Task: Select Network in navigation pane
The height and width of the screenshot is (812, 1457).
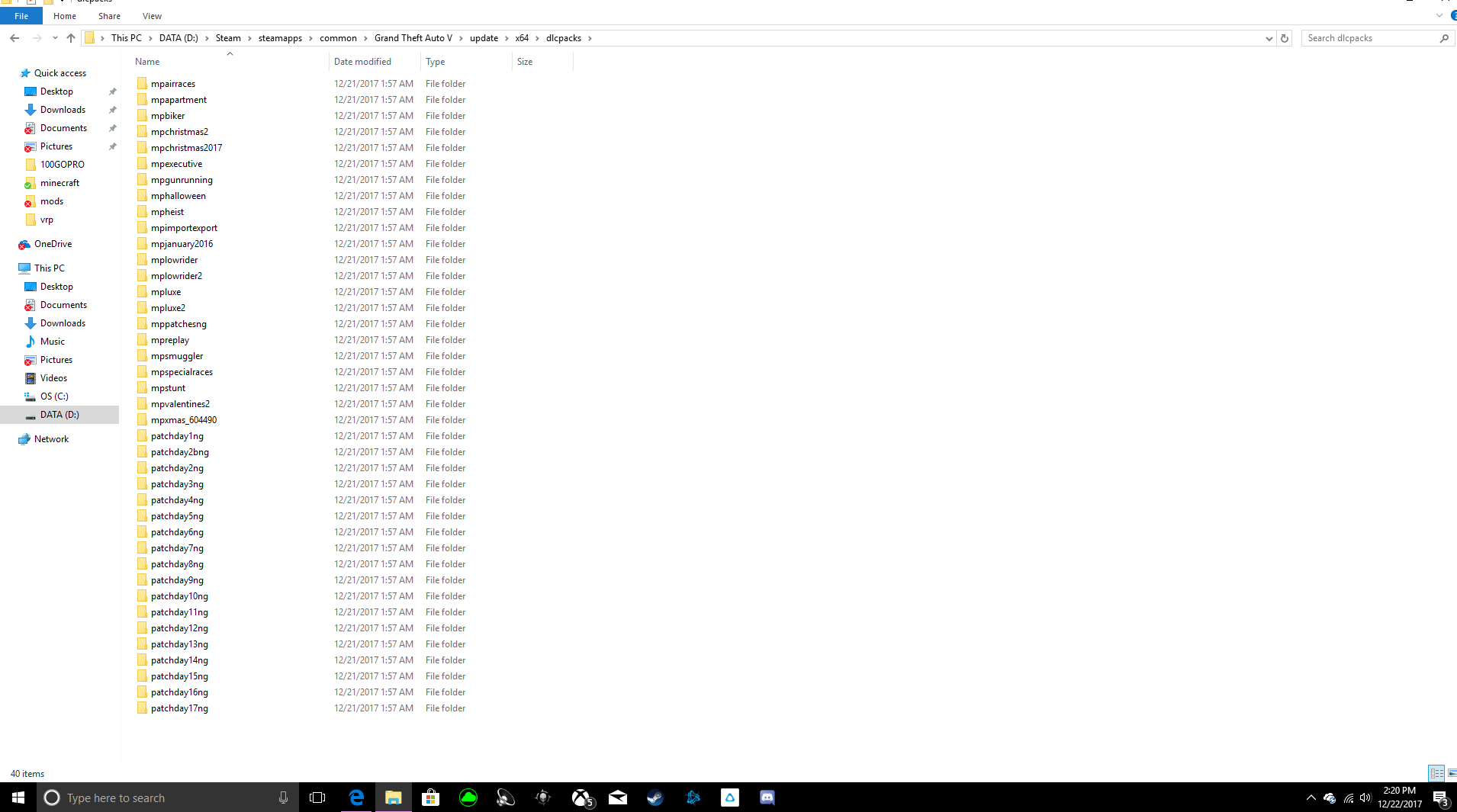Action: (x=51, y=439)
